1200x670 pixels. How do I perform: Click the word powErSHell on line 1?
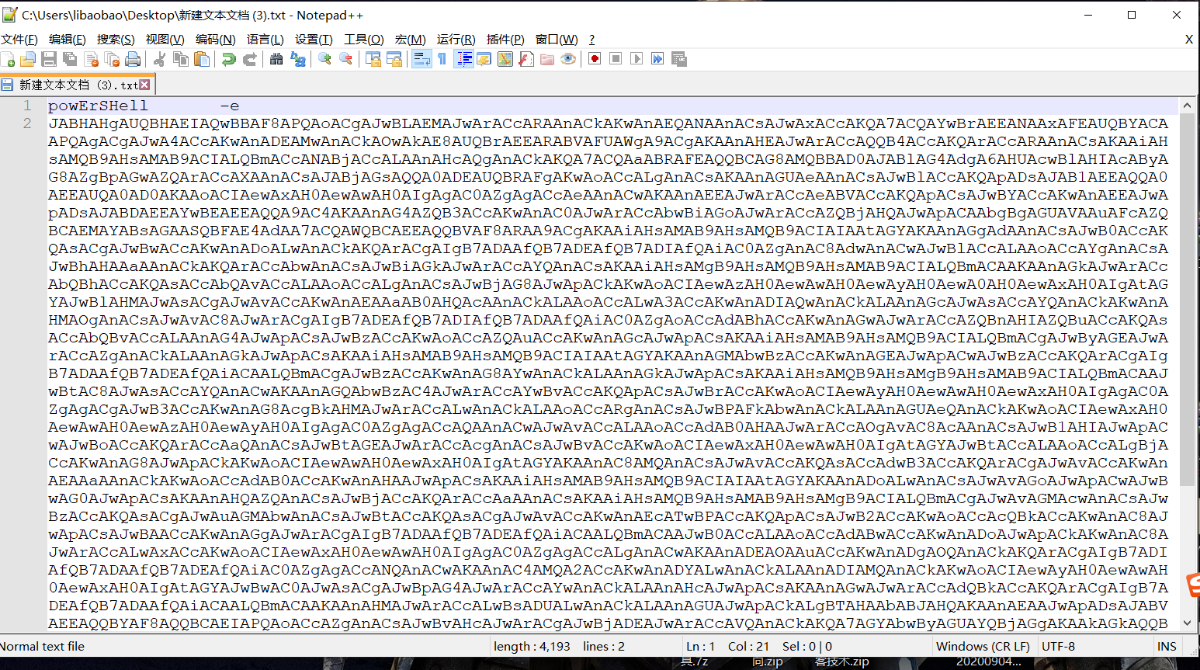[98, 106]
